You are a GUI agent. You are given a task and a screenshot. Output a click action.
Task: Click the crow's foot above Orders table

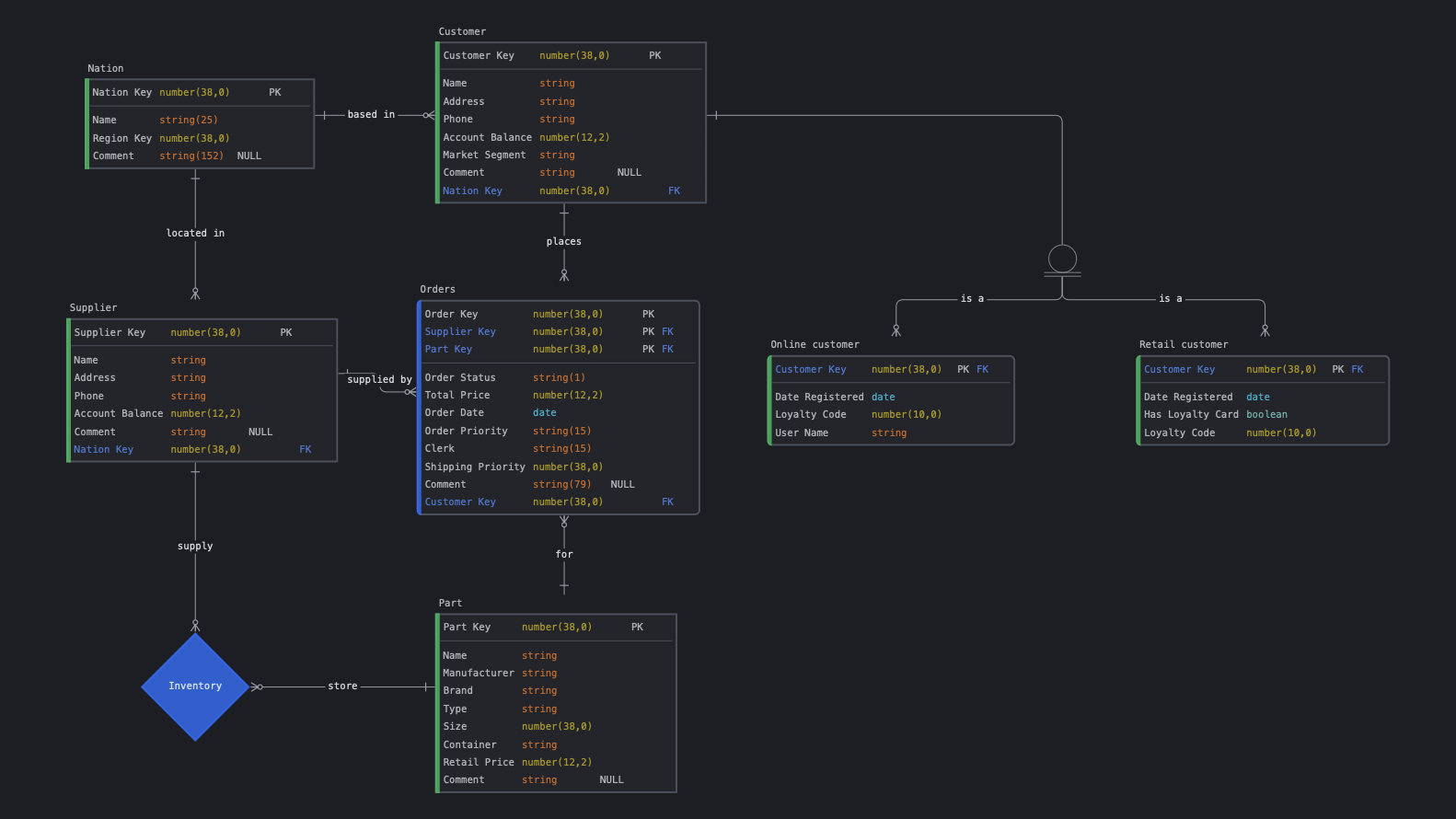564,275
